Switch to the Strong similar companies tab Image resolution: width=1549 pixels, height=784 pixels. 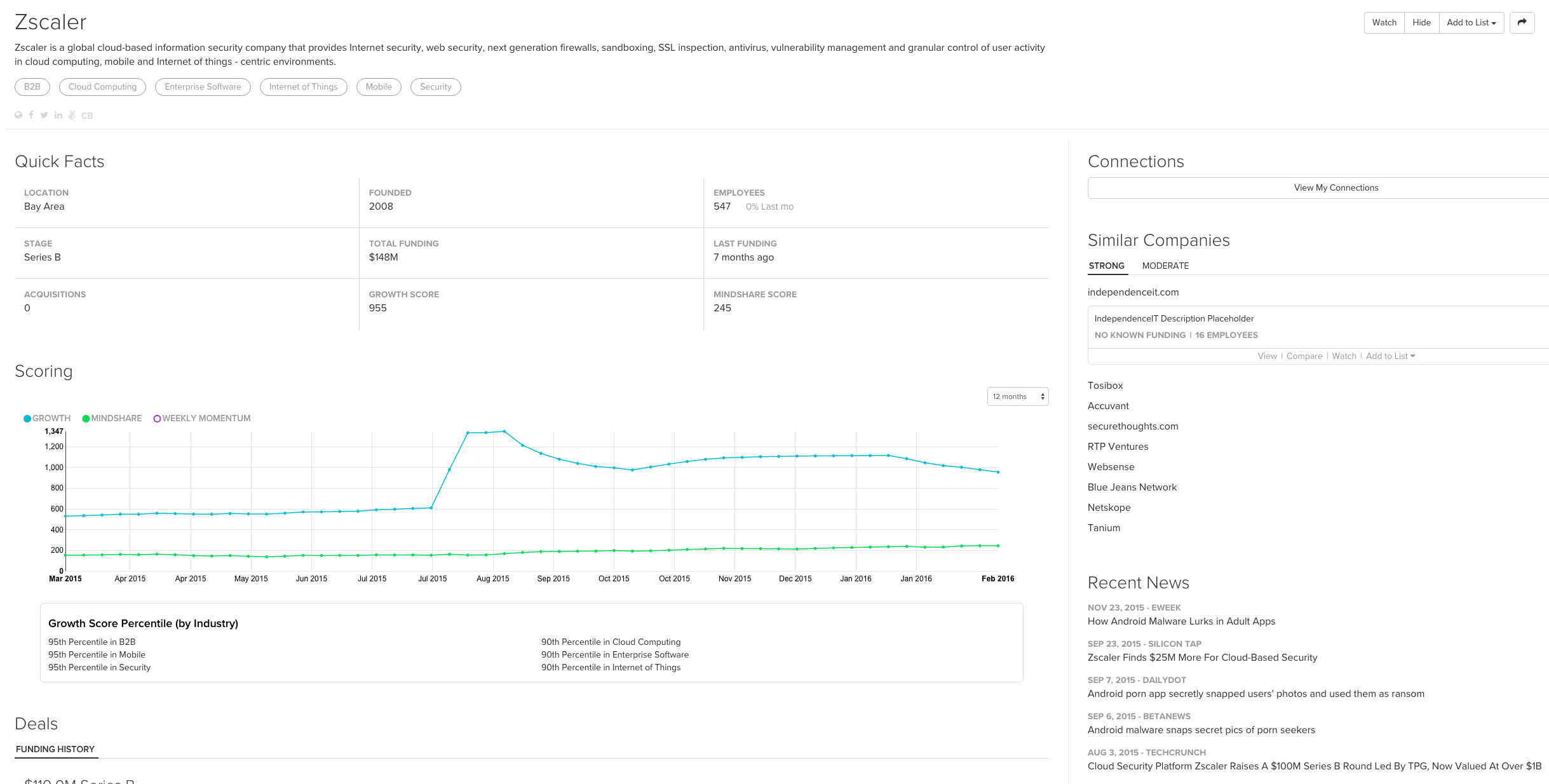point(1107,266)
